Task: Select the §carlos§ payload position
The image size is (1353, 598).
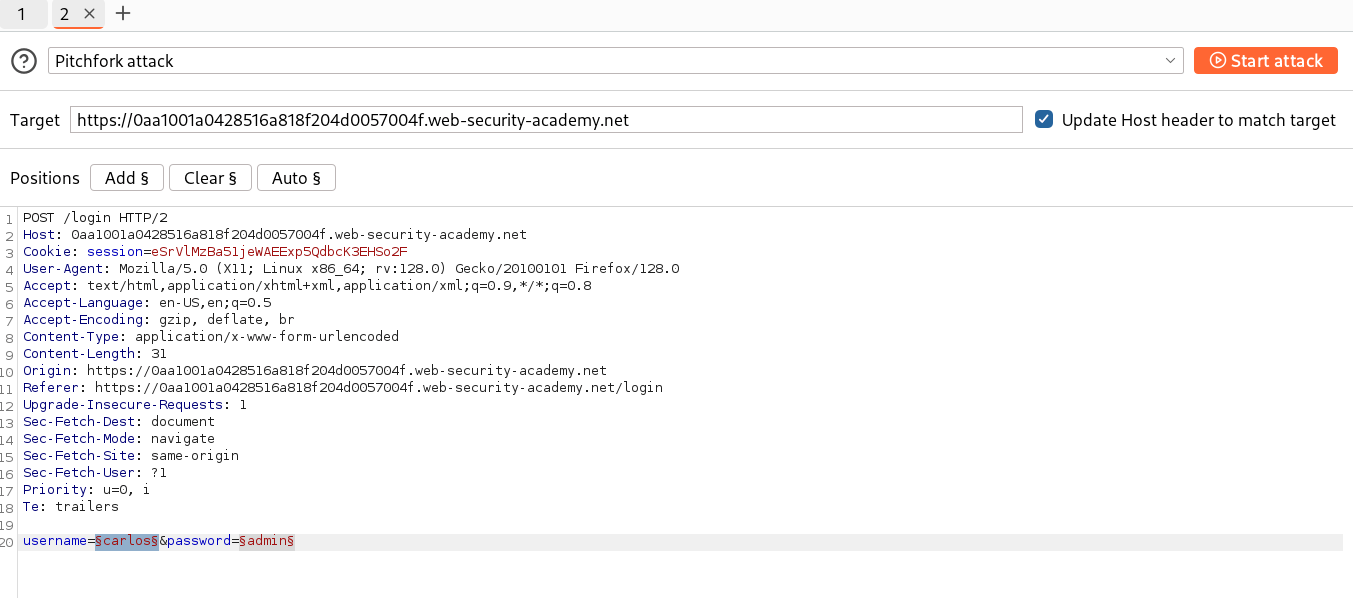Action: [126, 540]
